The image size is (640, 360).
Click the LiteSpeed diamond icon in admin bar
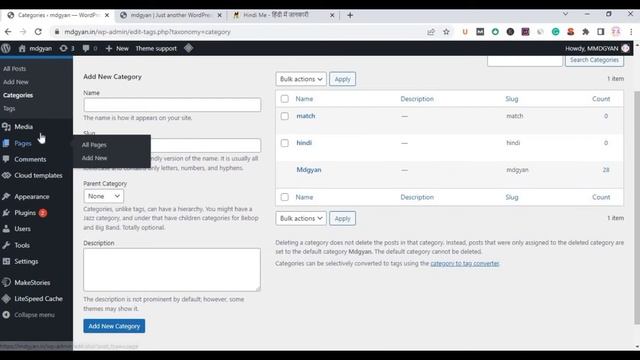coord(188,48)
